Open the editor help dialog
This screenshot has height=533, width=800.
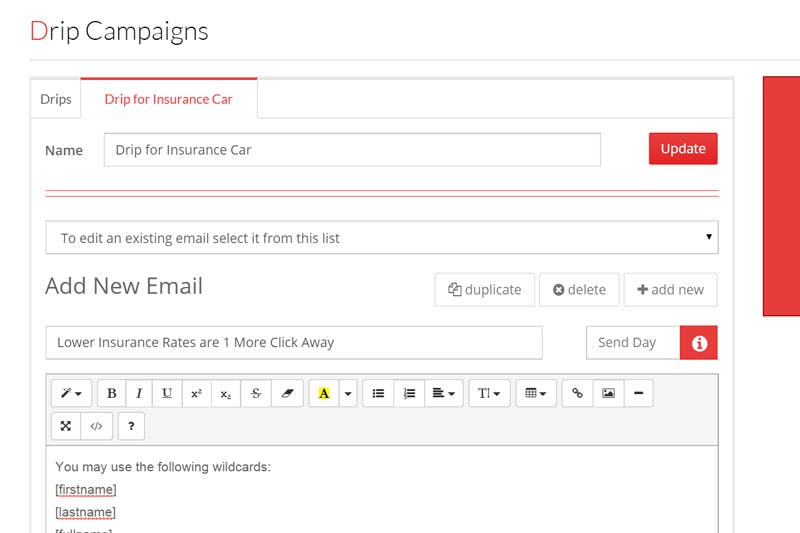(131, 426)
